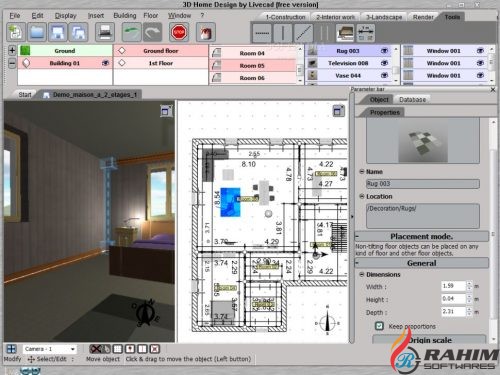
Task: Switch to the Render tab
Action: coord(423,17)
